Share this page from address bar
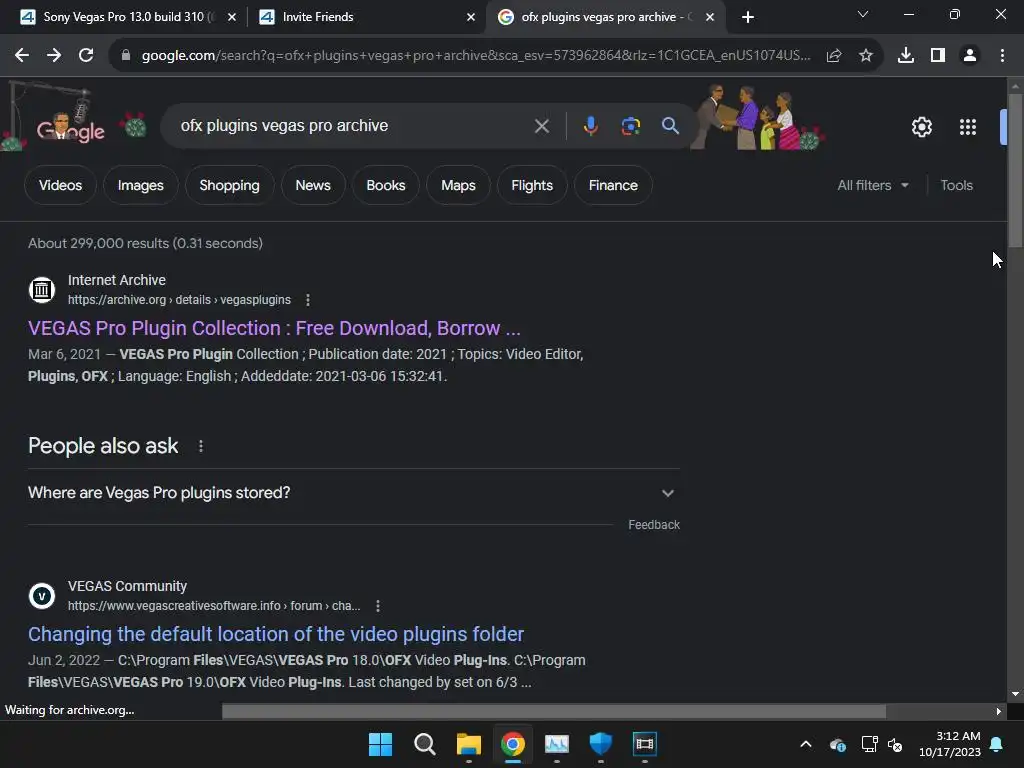 click(x=834, y=56)
